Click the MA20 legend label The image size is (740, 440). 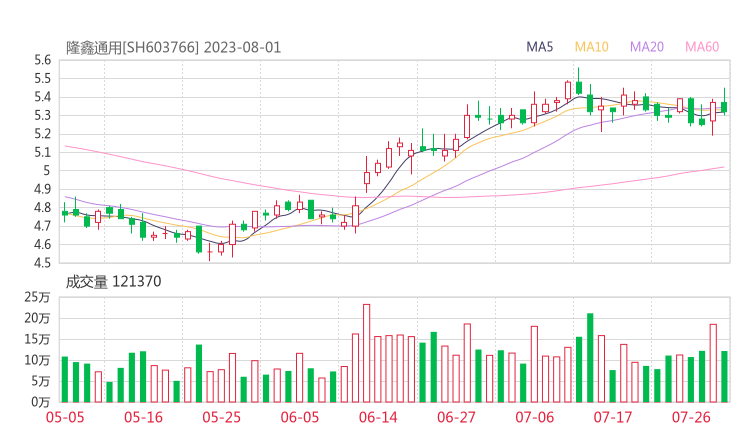point(647,47)
